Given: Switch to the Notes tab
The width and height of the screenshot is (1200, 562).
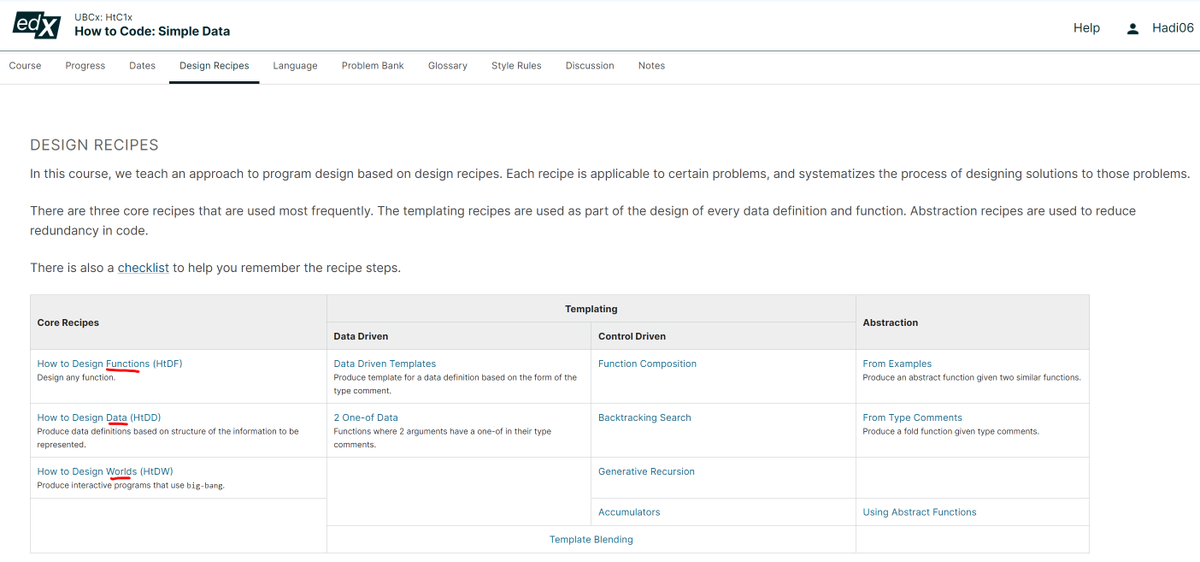Looking at the screenshot, I should (x=651, y=66).
